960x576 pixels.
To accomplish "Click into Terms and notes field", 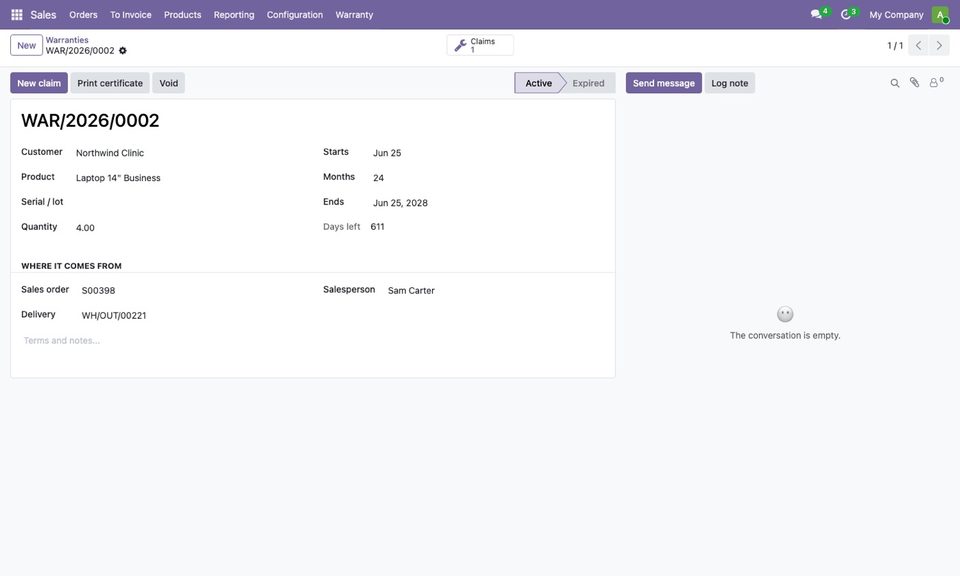I will [x=312, y=341].
